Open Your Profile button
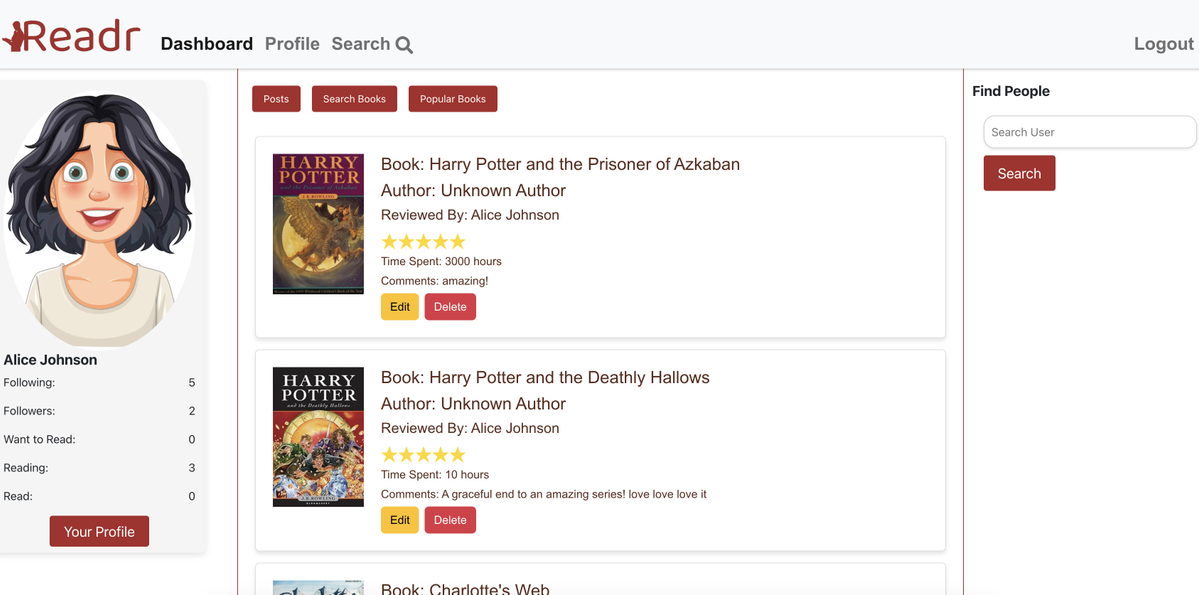 point(99,532)
